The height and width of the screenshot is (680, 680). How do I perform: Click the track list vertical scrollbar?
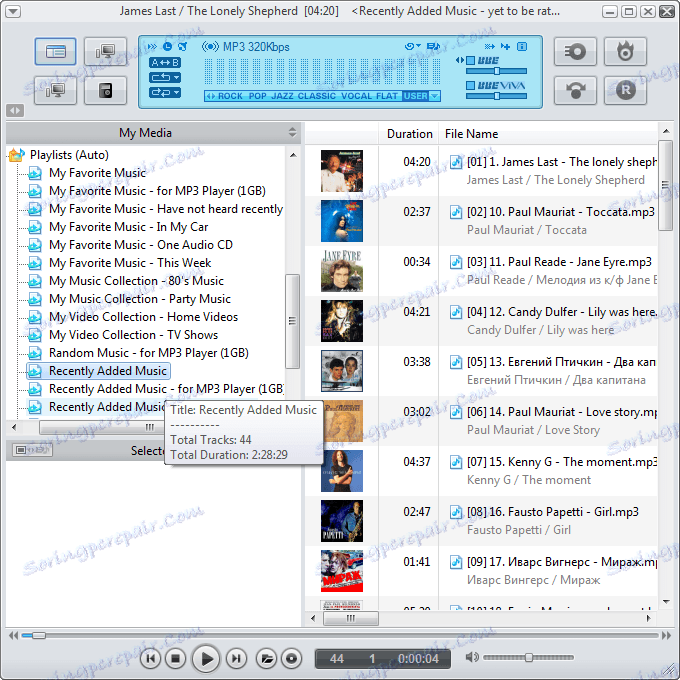(666, 186)
